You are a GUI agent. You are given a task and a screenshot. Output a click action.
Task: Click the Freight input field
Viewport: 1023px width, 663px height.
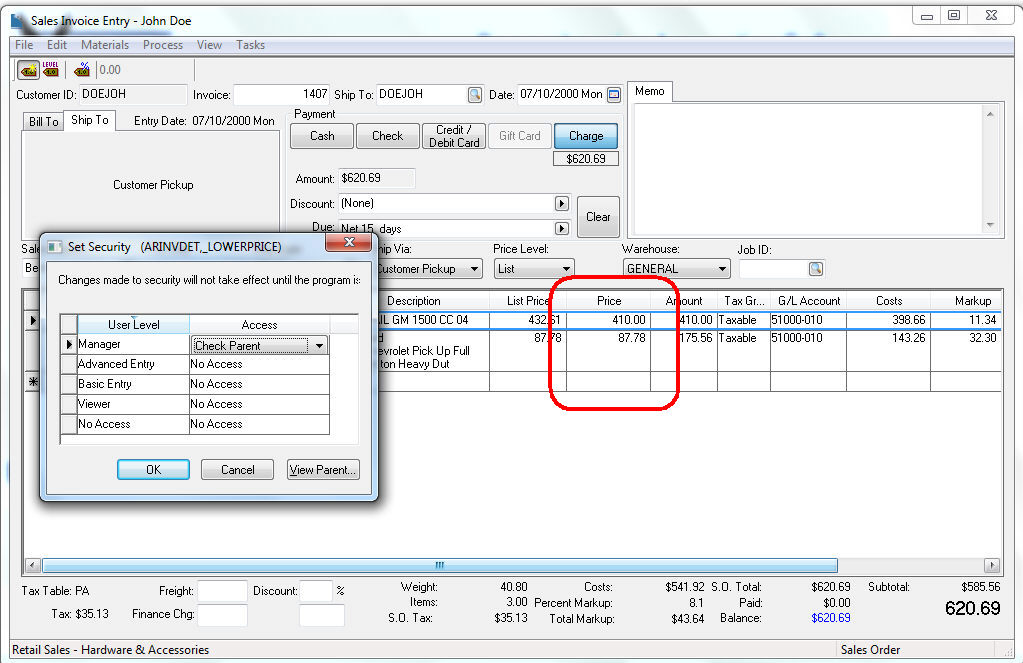pos(222,591)
